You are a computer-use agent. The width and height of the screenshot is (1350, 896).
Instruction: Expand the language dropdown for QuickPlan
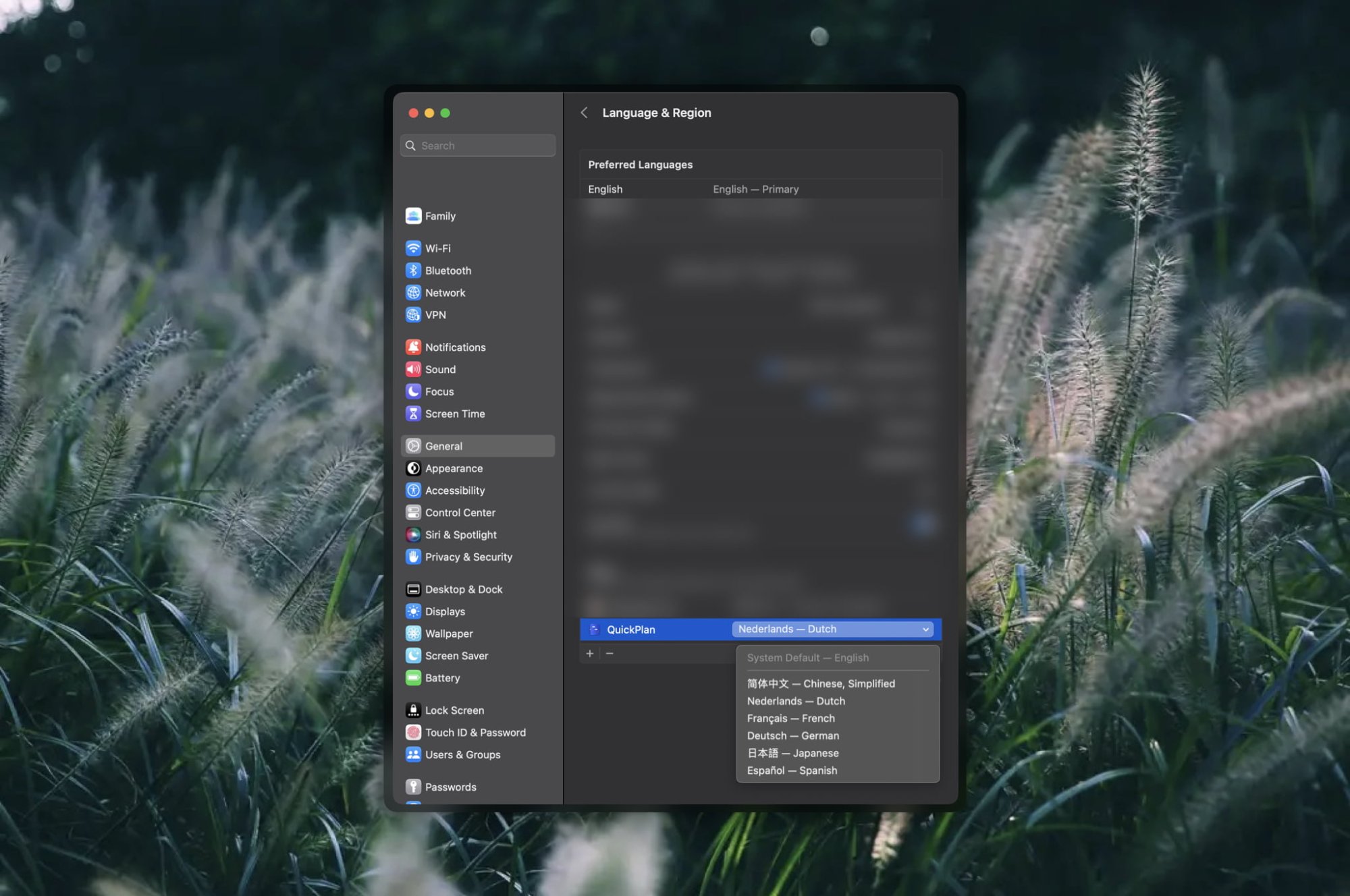pyautogui.click(x=832, y=628)
